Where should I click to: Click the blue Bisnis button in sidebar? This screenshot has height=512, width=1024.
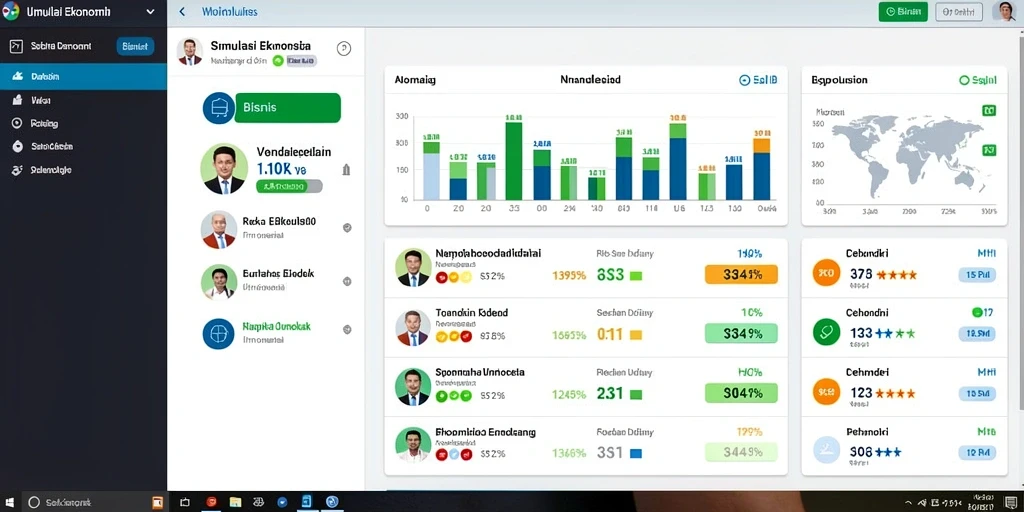pos(135,46)
